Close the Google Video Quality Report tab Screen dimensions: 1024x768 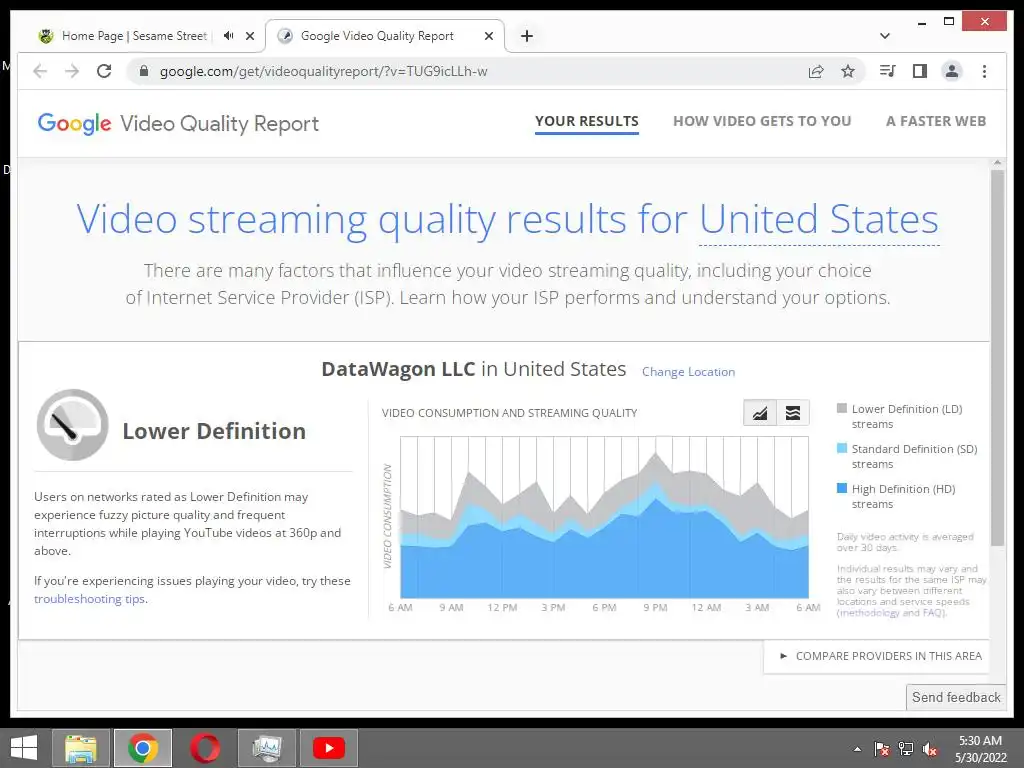pos(488,36)
